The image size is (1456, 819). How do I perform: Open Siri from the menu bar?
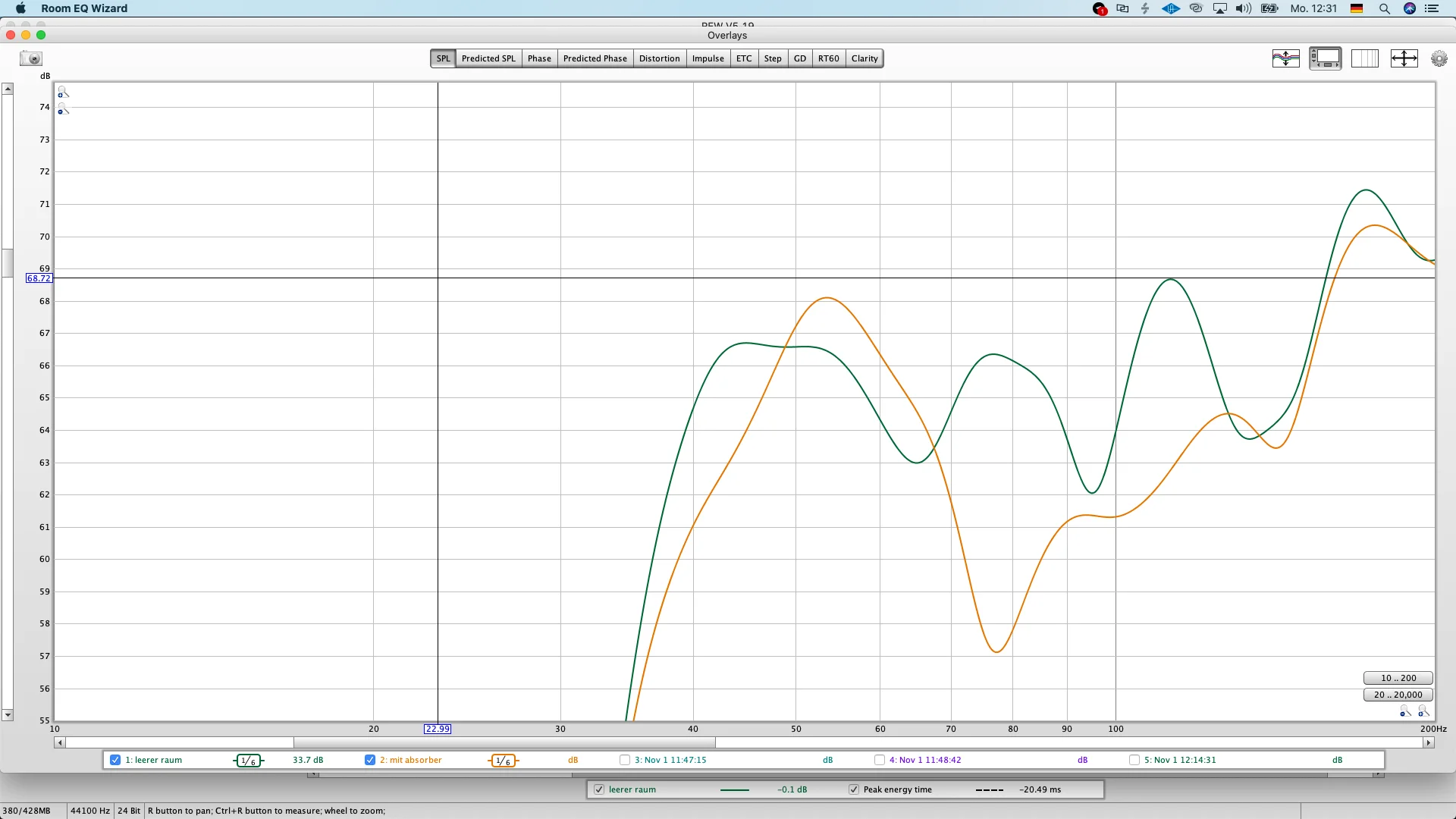coord(1410,8)
